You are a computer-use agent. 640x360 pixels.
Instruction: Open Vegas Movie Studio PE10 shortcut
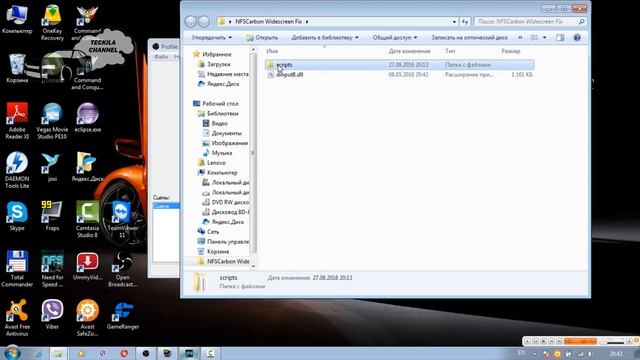pos(52,120)
